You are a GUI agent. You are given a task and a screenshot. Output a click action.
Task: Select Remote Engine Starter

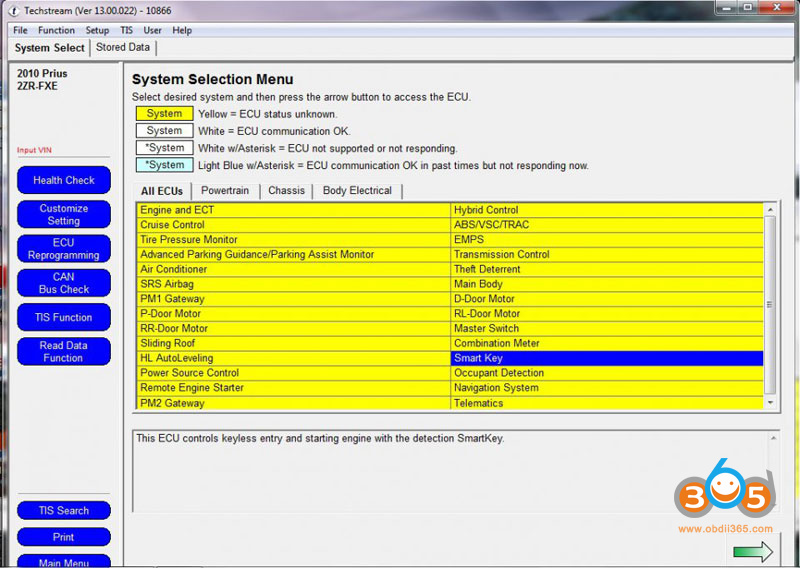pos(293,387)
